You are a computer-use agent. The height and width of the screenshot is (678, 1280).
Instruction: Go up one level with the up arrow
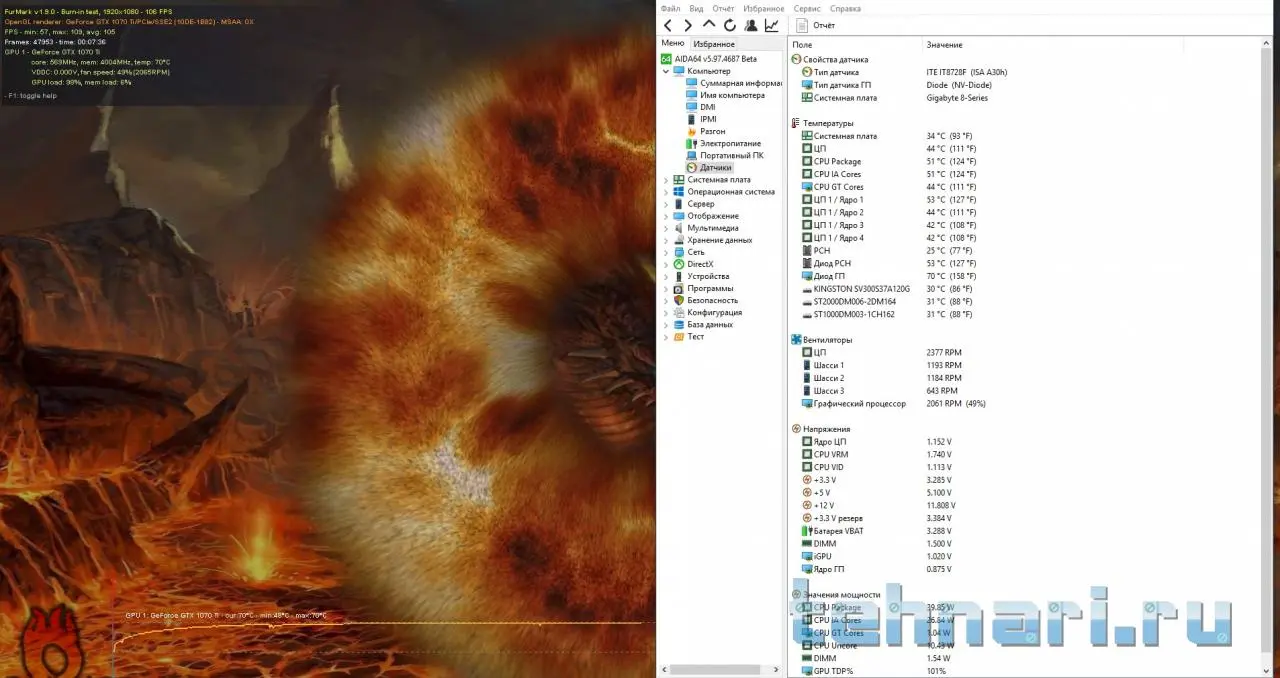click(709, 25)
